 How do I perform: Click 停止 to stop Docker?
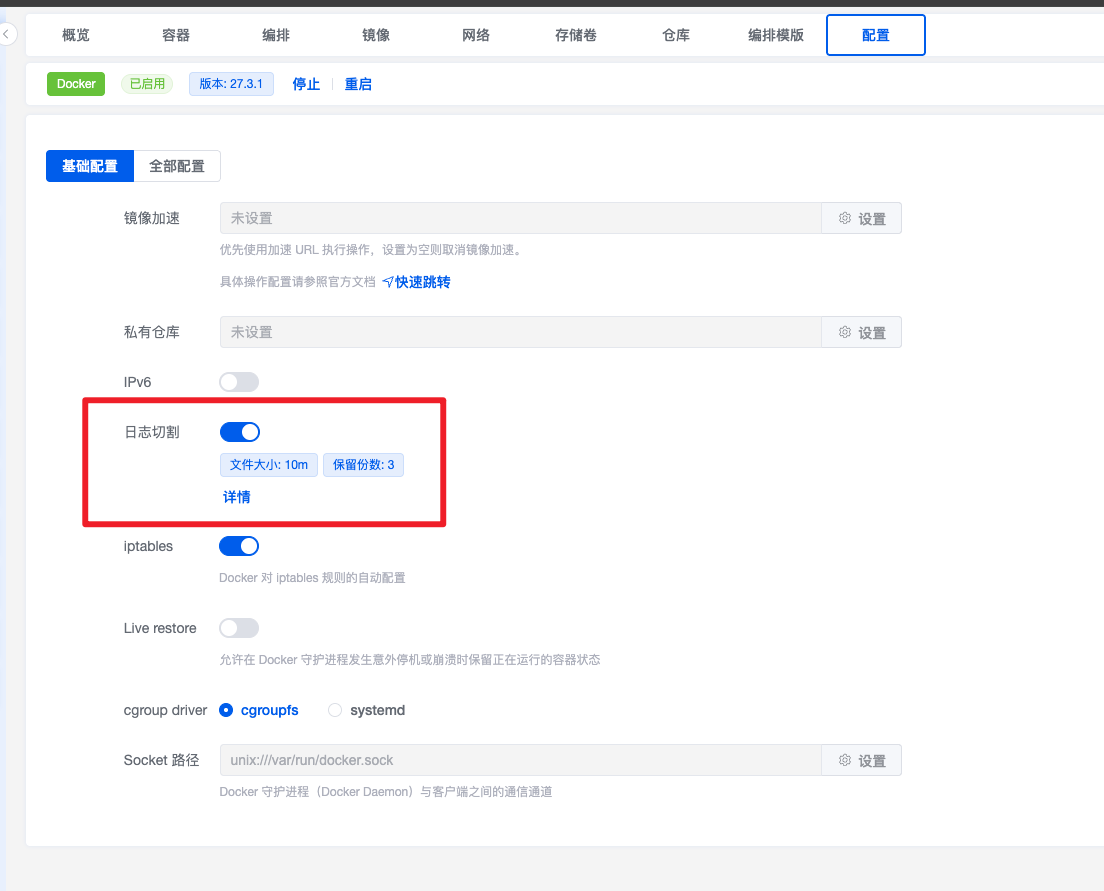306,84
